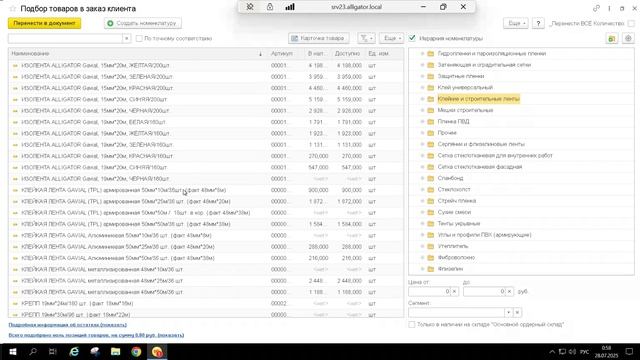Open the green hierarchy view icon button
Image resolution: width=640 pixels, height=360 pixels.
(612, 38)
